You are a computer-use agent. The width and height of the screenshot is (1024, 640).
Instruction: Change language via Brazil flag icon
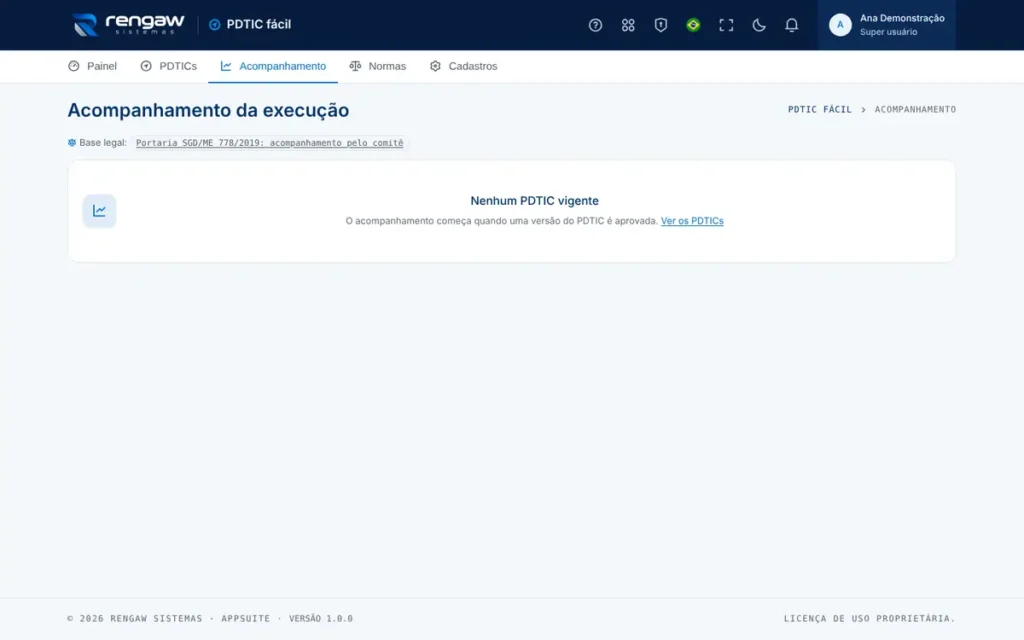click(x=693, y=25)
